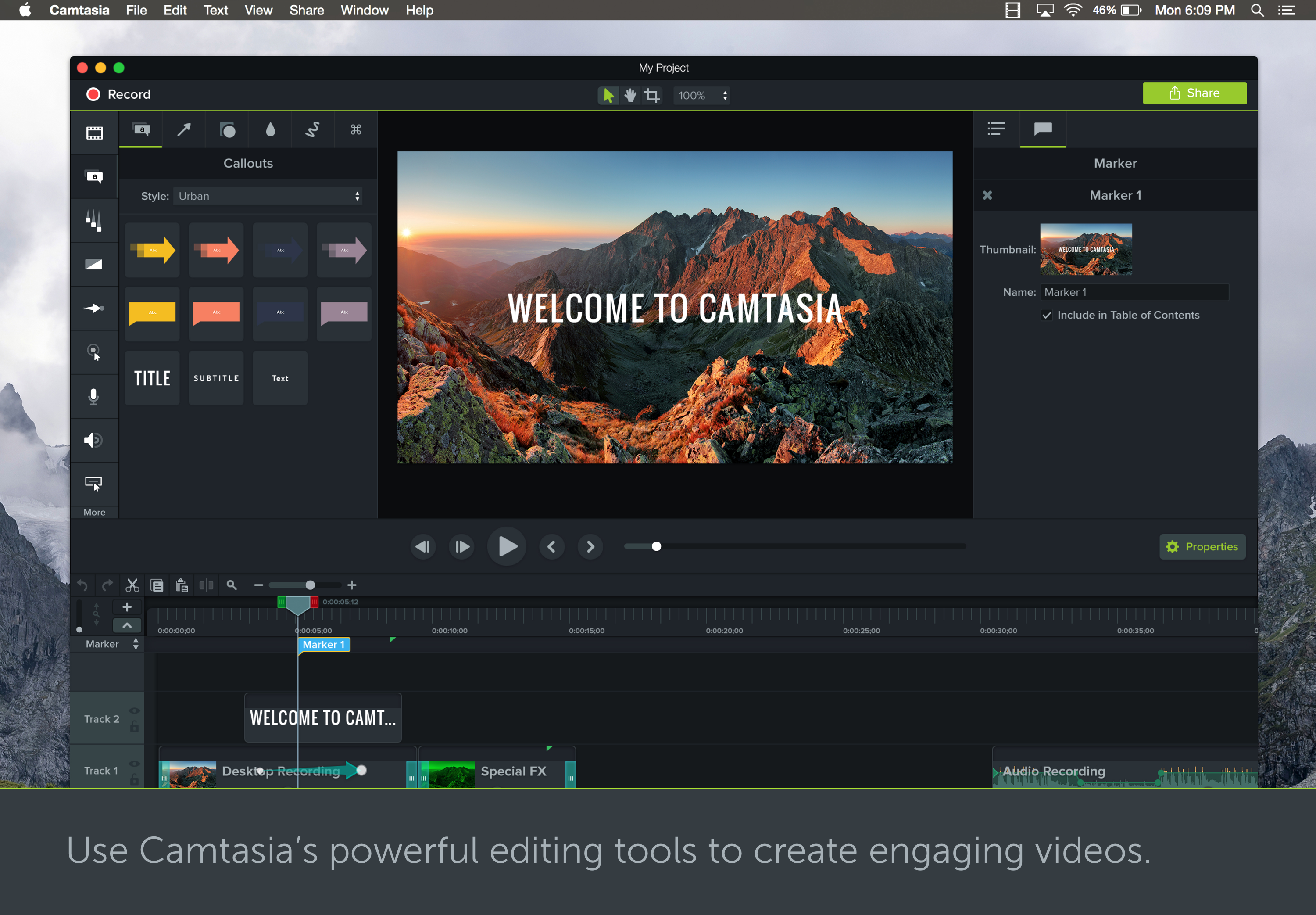The width and height of the screenshot is (1316, 915).
Task: Open the 100% canvas zoom dropdown
Action: click(702, 96)
